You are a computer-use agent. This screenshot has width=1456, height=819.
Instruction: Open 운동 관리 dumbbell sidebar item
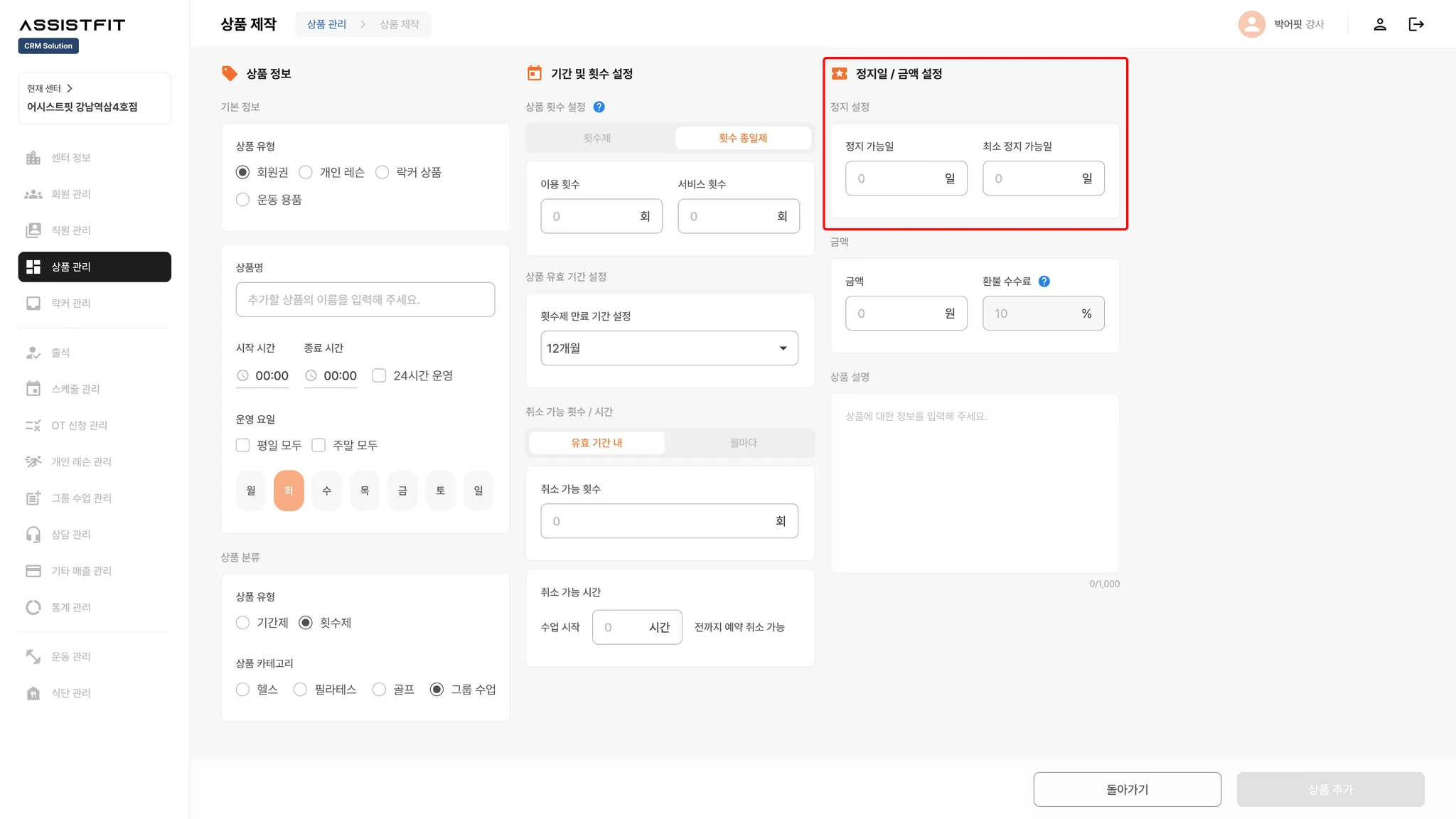[x=33, y=656]
